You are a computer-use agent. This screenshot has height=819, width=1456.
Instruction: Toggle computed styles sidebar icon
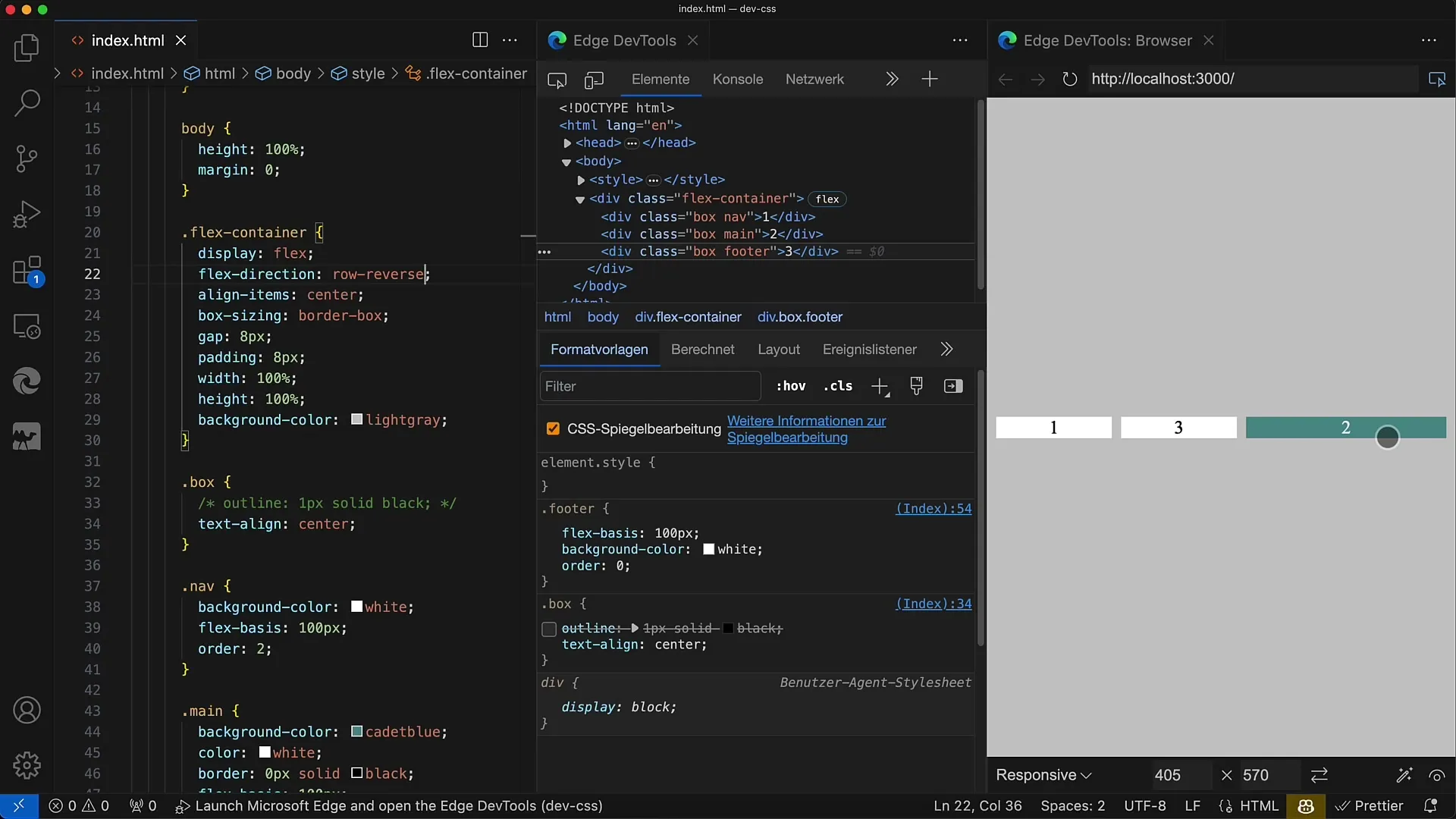point(953,386)
